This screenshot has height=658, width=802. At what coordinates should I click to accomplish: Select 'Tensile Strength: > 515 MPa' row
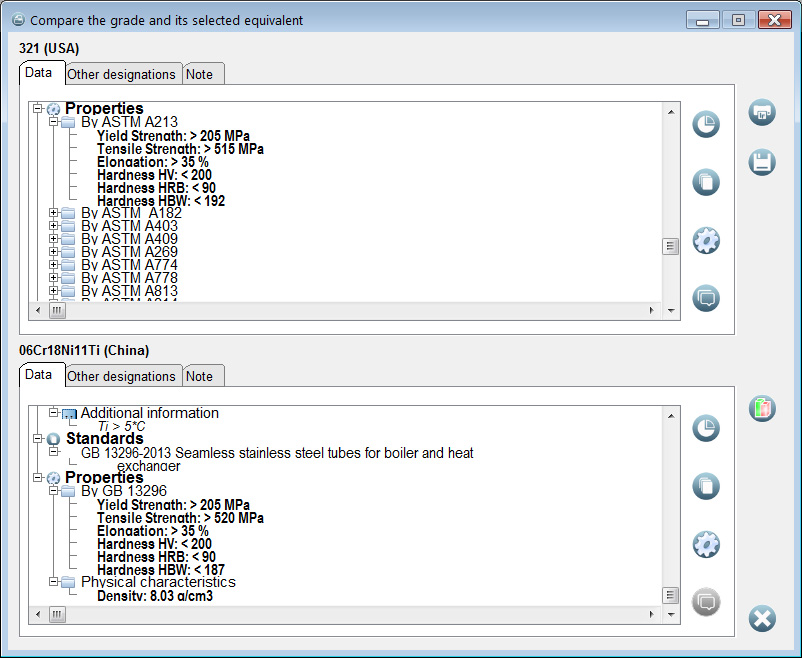point(180,149)
